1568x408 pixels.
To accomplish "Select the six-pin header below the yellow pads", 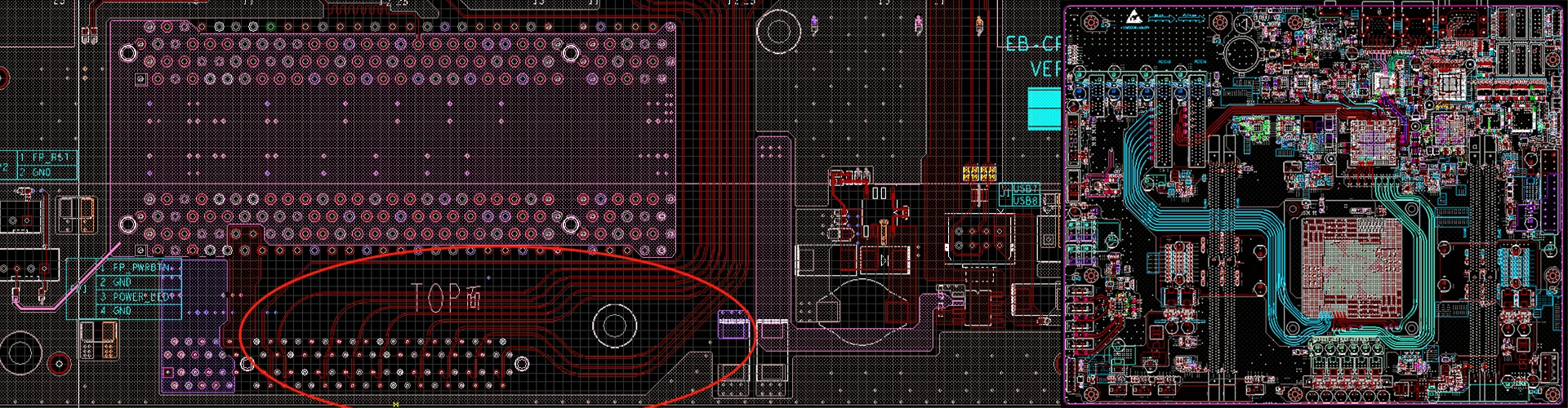I will click(979, 237).
